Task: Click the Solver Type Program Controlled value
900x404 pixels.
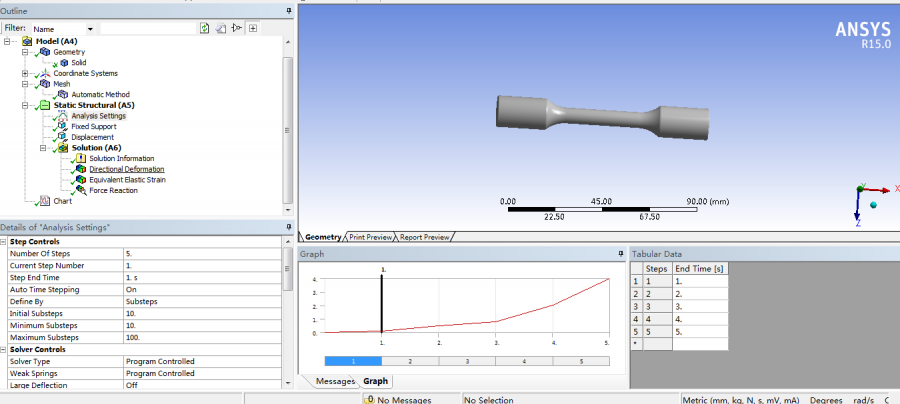Action: tap(202, 362)
